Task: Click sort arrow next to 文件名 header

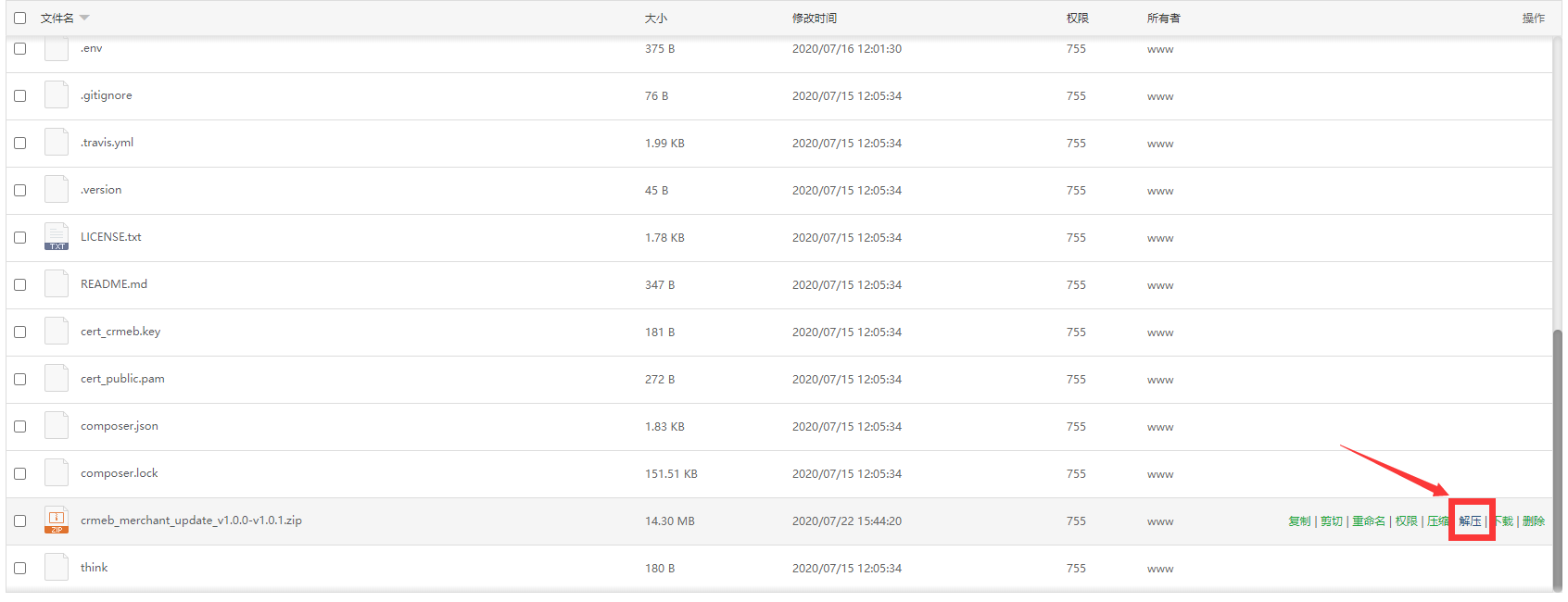Action: pos(84,18)
